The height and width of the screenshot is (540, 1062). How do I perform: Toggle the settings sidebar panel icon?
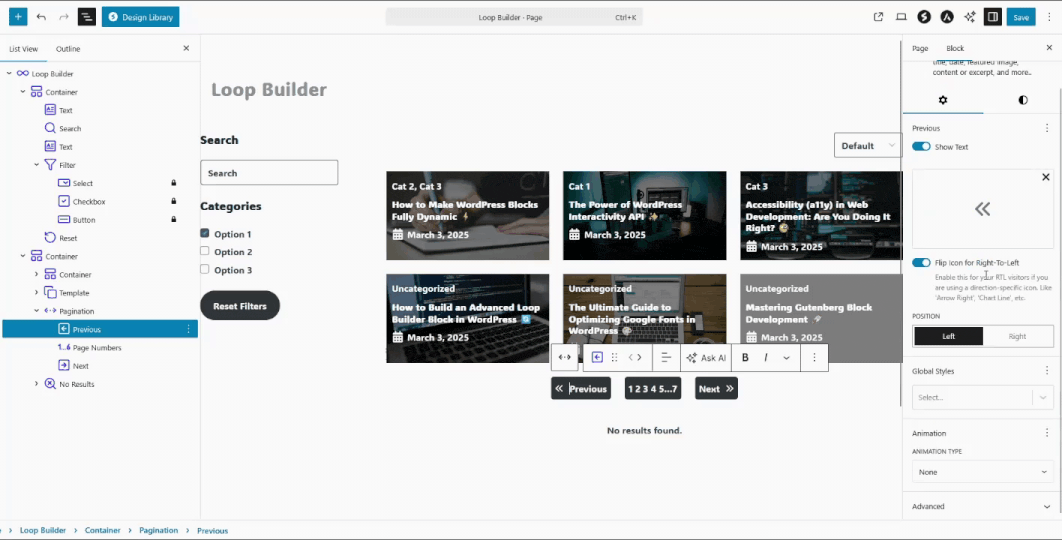(x=992, y=17)
